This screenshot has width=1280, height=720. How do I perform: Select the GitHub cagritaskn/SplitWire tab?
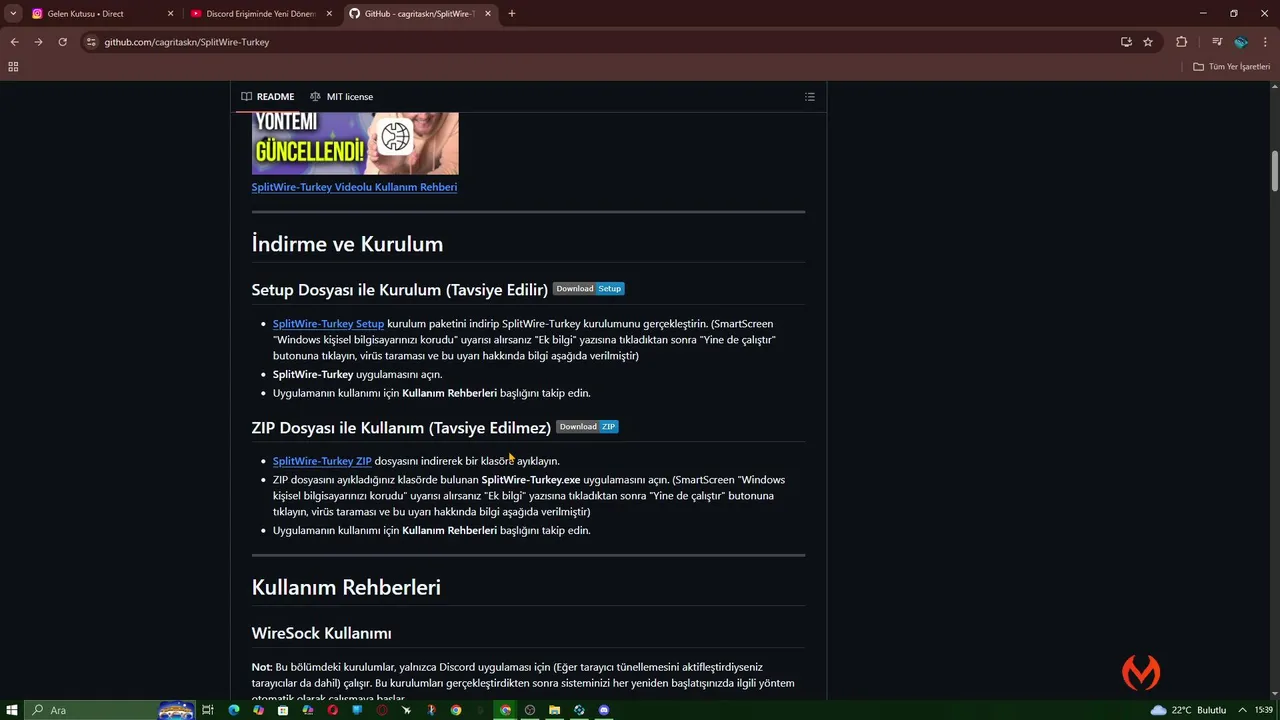point(420,14)
